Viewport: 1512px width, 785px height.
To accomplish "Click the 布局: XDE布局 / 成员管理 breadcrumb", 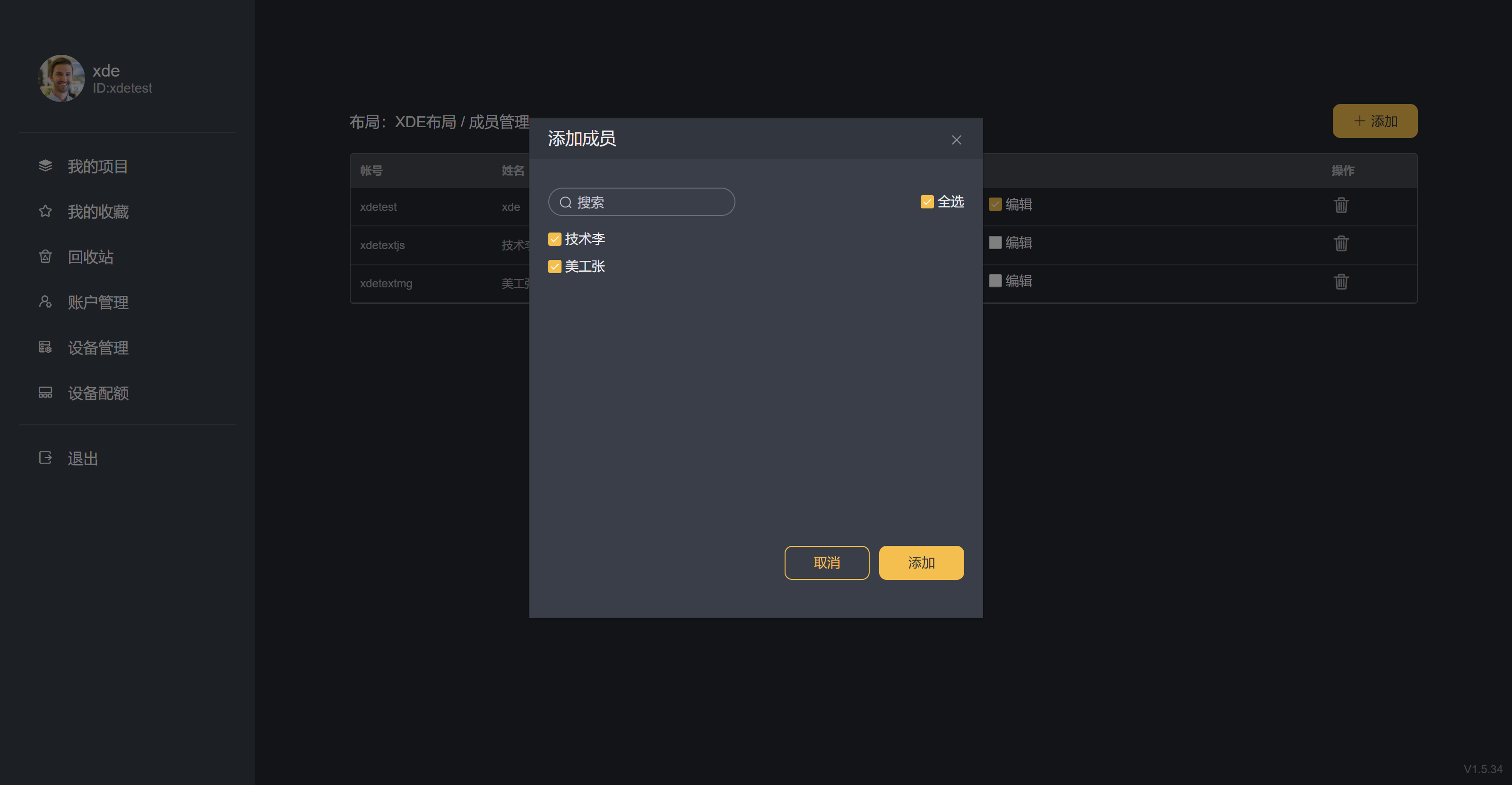I will pos(439,122).
